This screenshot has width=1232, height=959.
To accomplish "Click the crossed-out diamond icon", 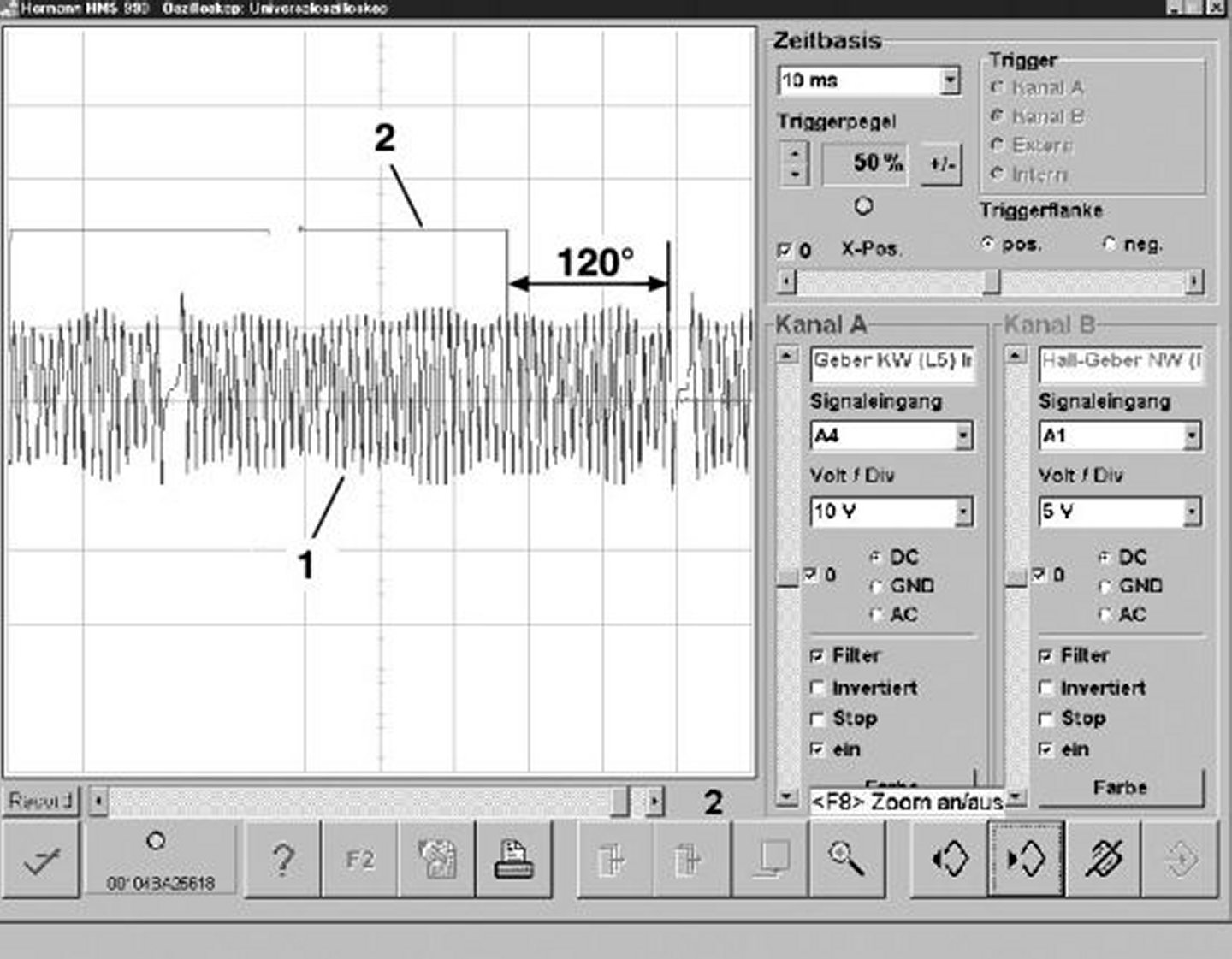I will coord(1103,860).
